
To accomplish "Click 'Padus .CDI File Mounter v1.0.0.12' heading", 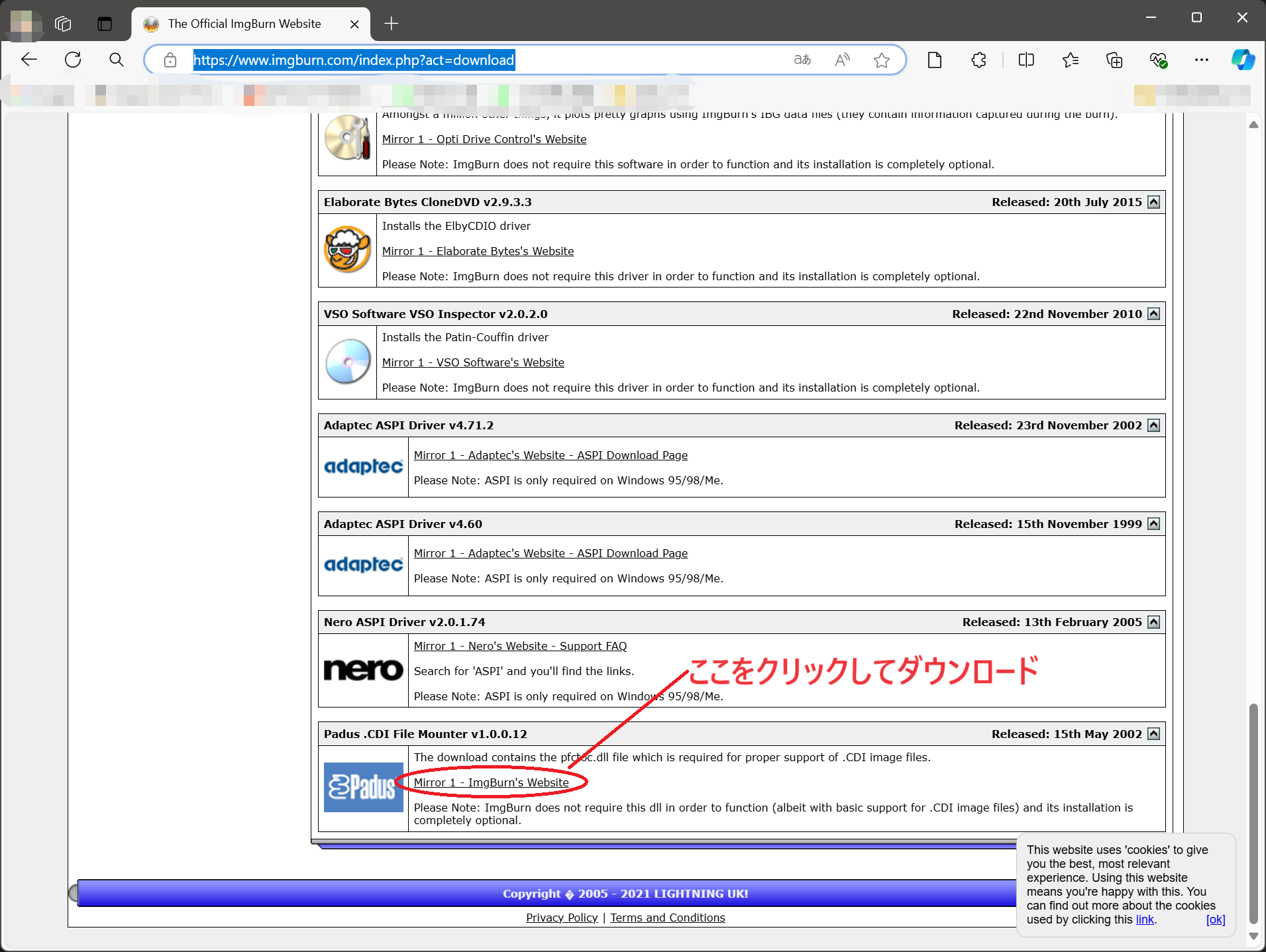I will click(425, 734).
